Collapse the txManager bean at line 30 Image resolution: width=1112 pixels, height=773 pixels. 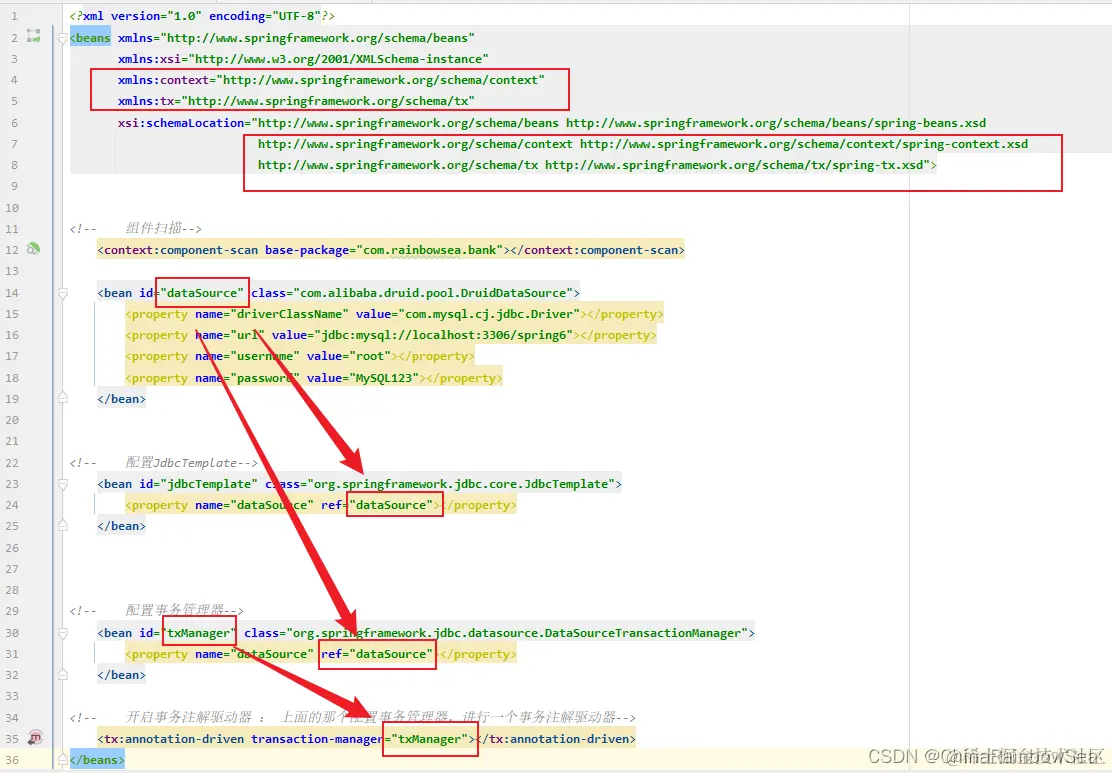coord(62,633)
